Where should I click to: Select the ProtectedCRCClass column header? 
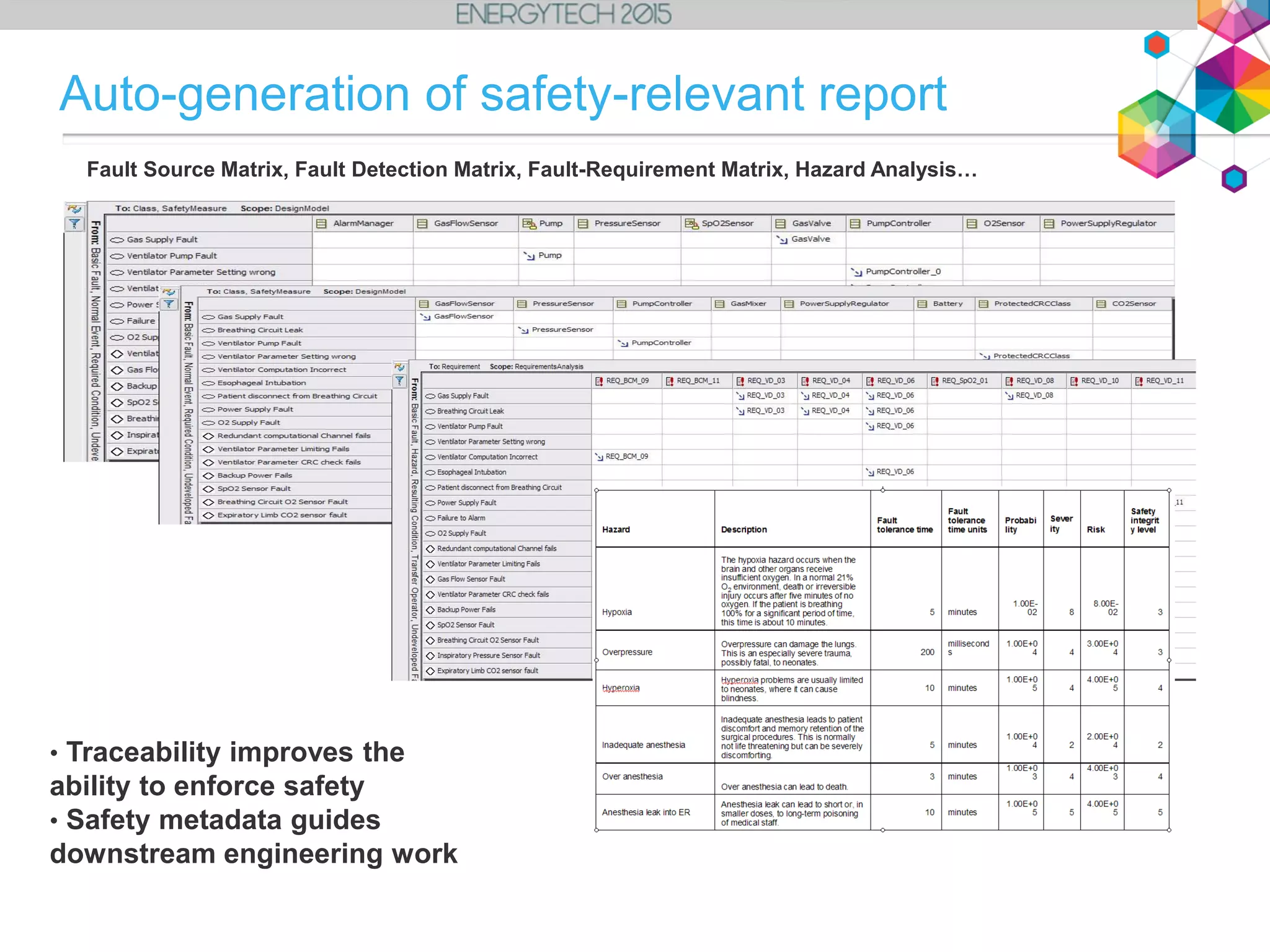[1032, 304]
